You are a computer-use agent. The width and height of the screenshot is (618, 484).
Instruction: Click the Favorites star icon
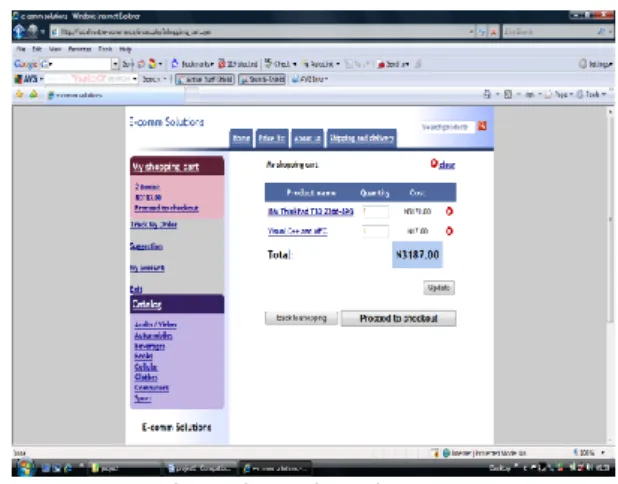coord(19,94)
